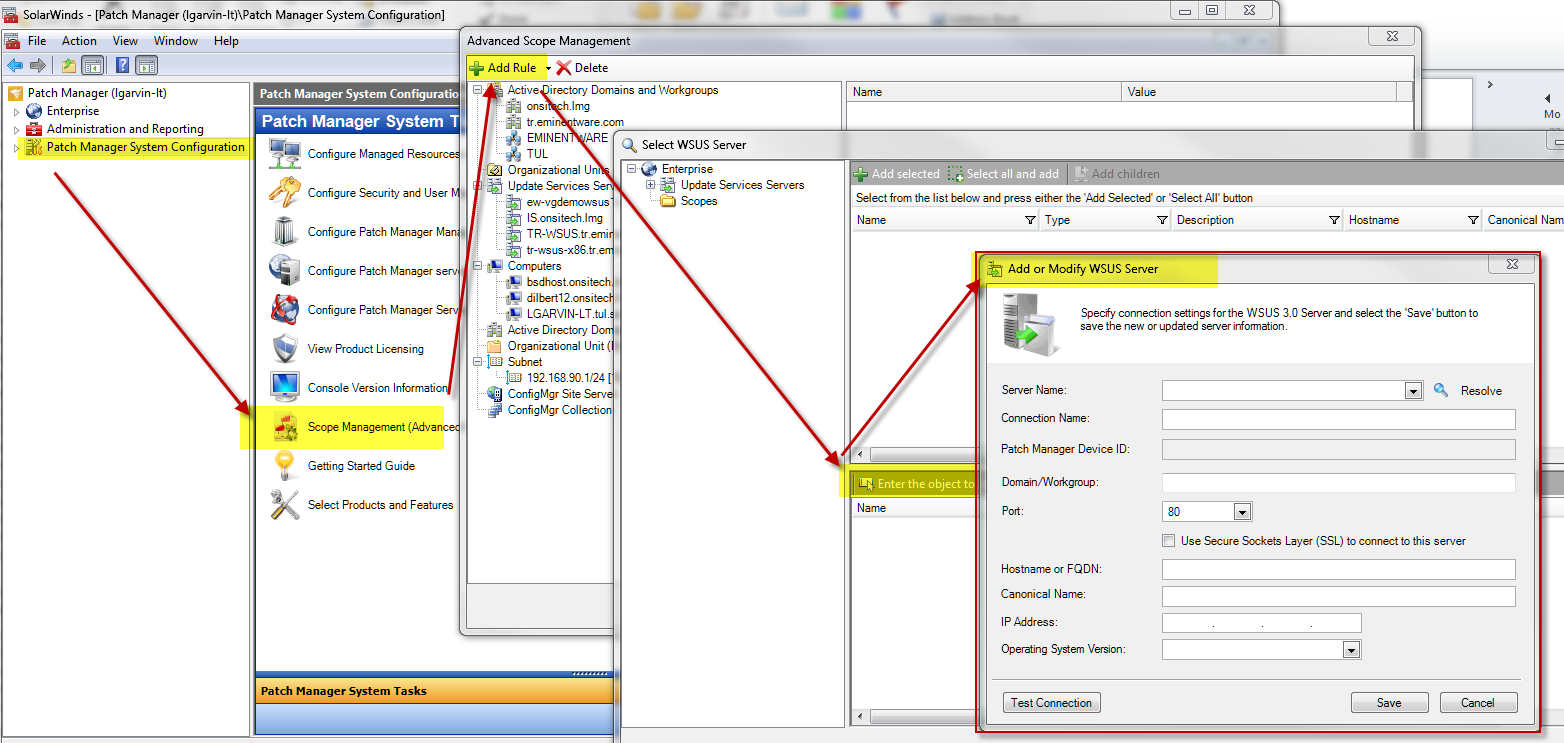Image resolution: width=1564 pixels, height=743 pixels.
Task: Click the Hostname column filter icon
Action: tap(1472, 220)
